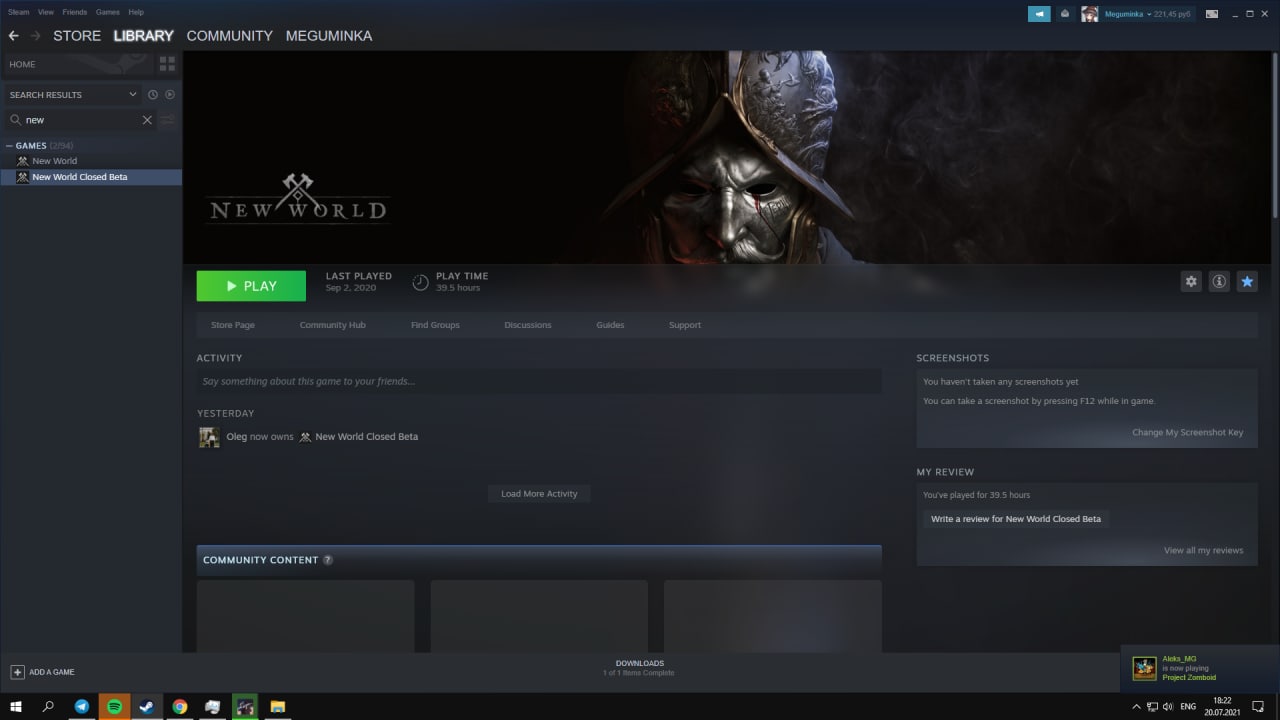The image size is (1280, 720).
Task: Click Add a Game label
Action: [52, 672]
